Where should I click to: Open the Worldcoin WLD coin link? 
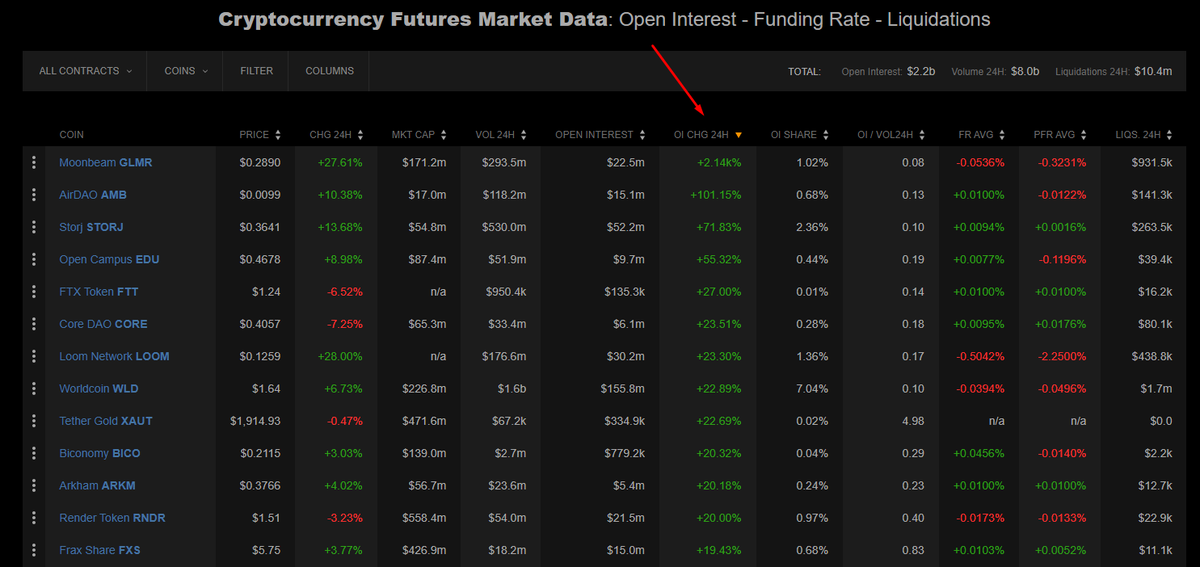[x=99, y=389]
